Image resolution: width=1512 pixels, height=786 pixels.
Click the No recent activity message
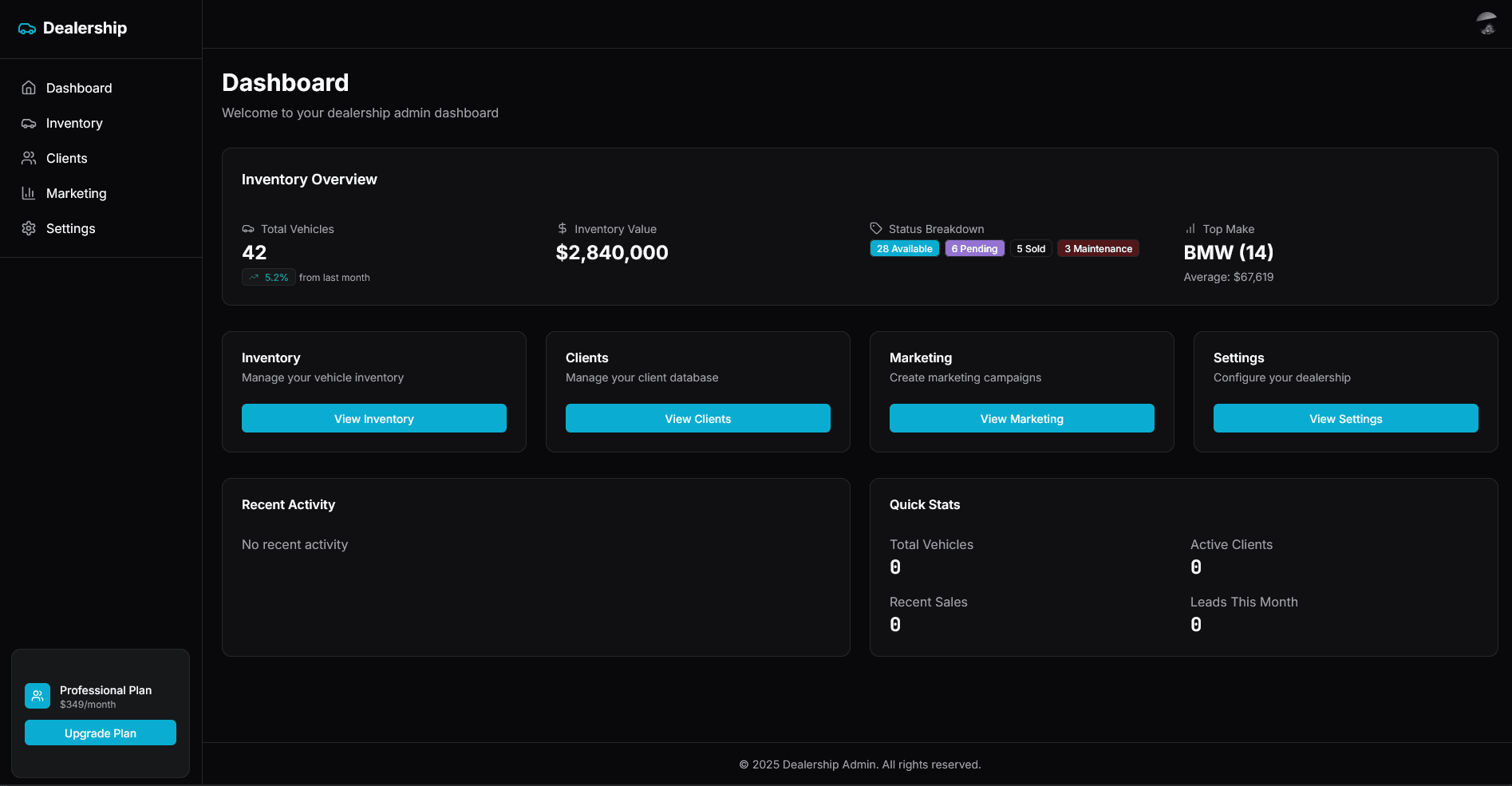(295, 544)
